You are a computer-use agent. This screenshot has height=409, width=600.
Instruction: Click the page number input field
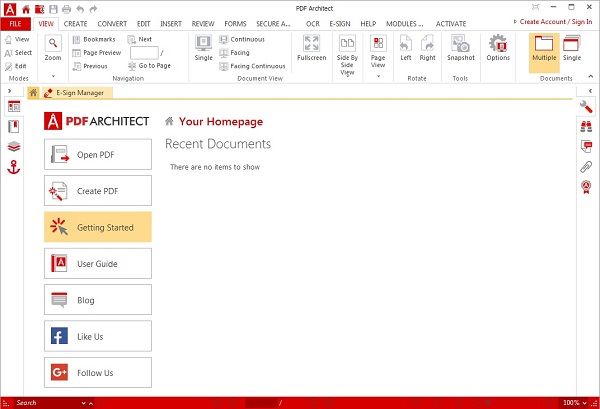pyautogui.click(x=144, y=53)
